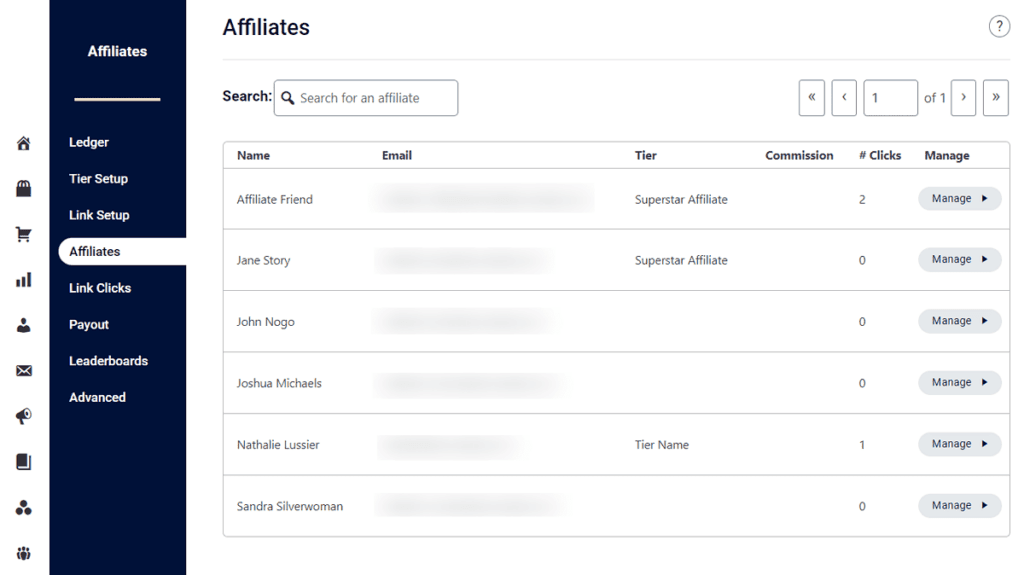Select the Joshua Michaels name cell
The height and width of the screenshot is (575, 1024).
(x=279, y=383)
